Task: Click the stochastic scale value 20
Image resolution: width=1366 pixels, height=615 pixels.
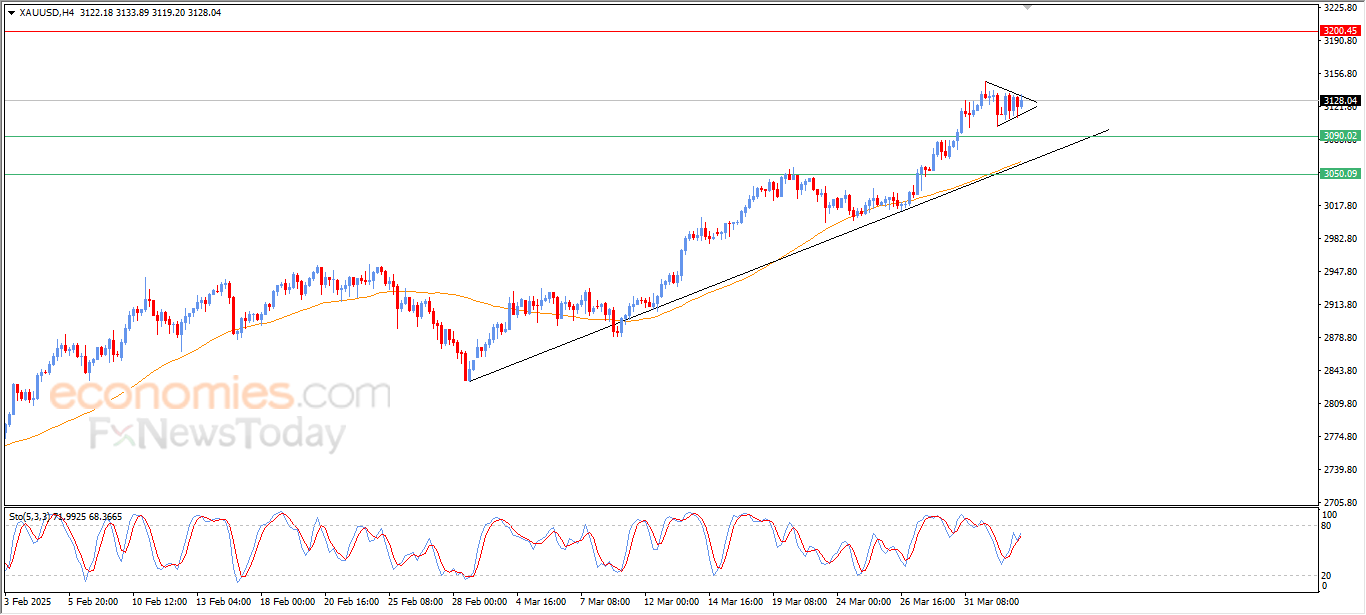Action: coord(1326,574)
